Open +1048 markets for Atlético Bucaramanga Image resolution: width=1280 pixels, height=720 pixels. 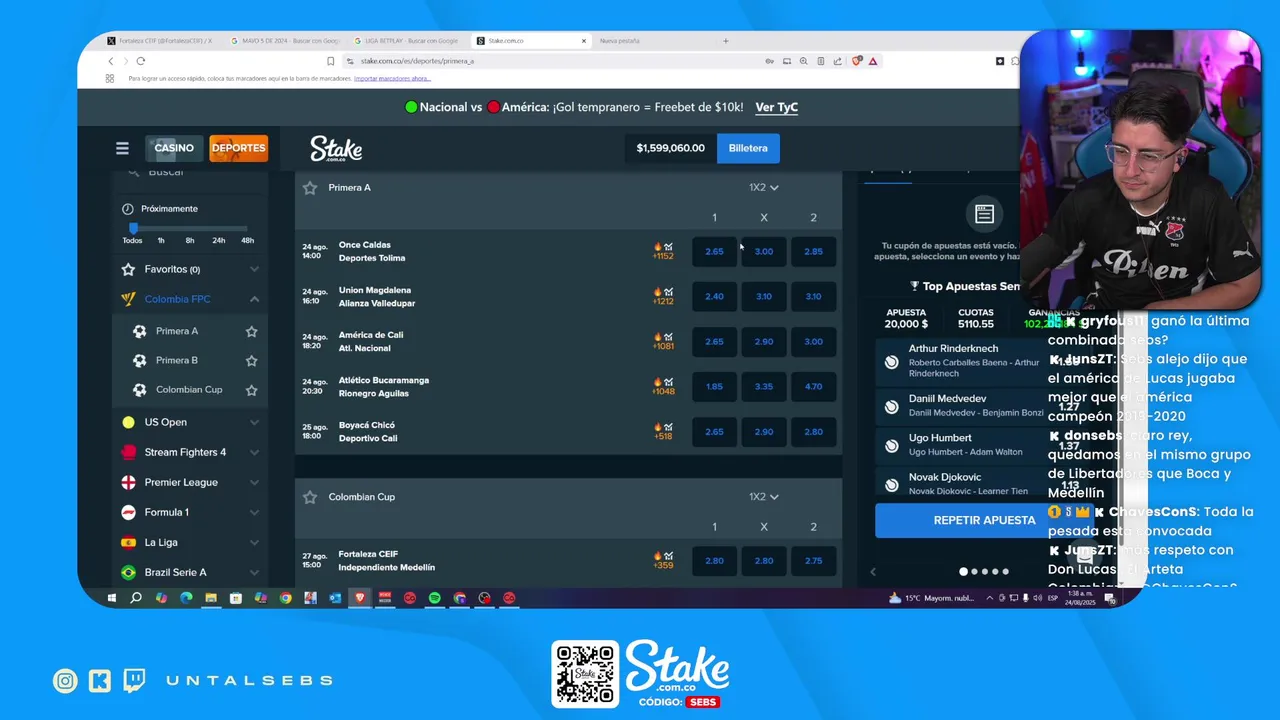pyautogui.click(x=663, y=392)
